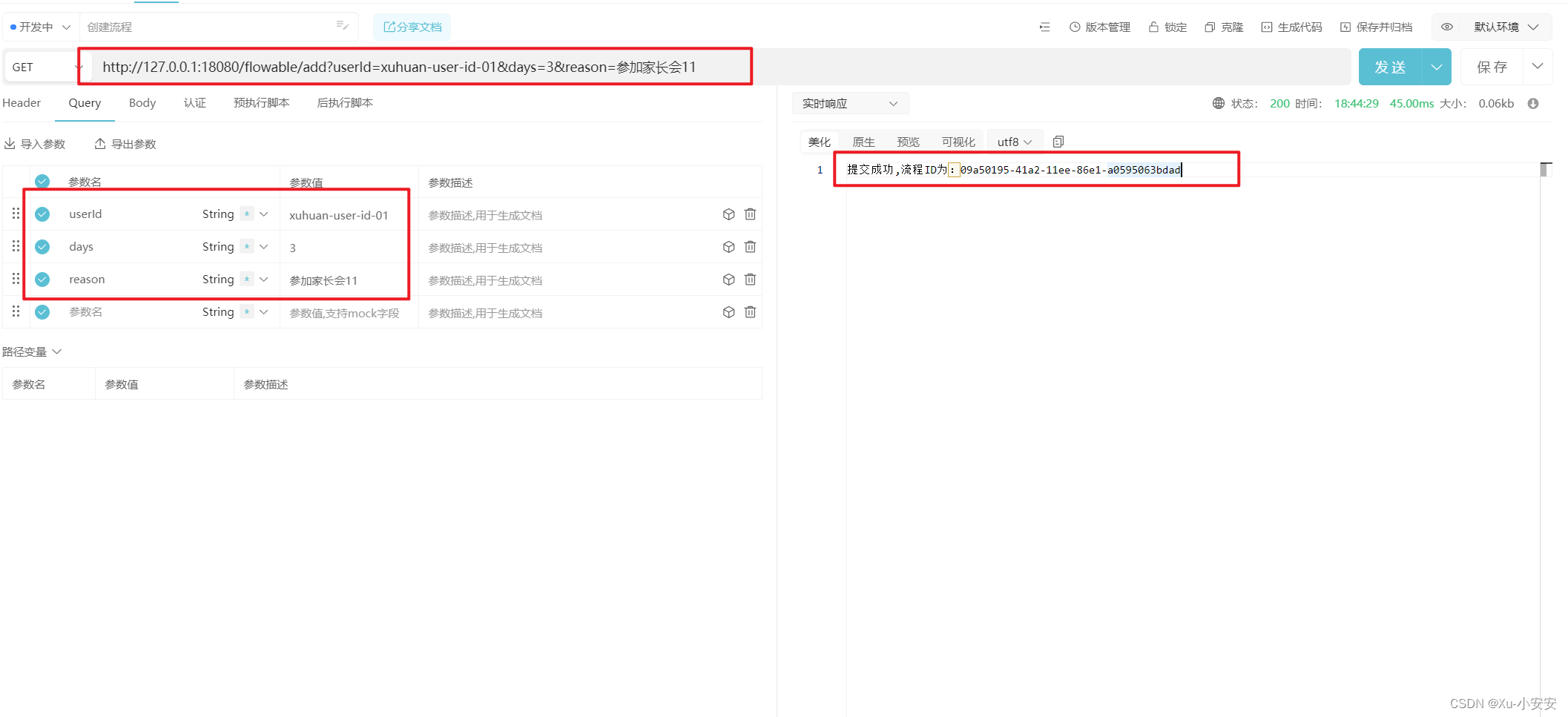The width and height of the screenshot is (1568, 717).
Task: Click the 分享文档 share link
Action: point(412,27)
